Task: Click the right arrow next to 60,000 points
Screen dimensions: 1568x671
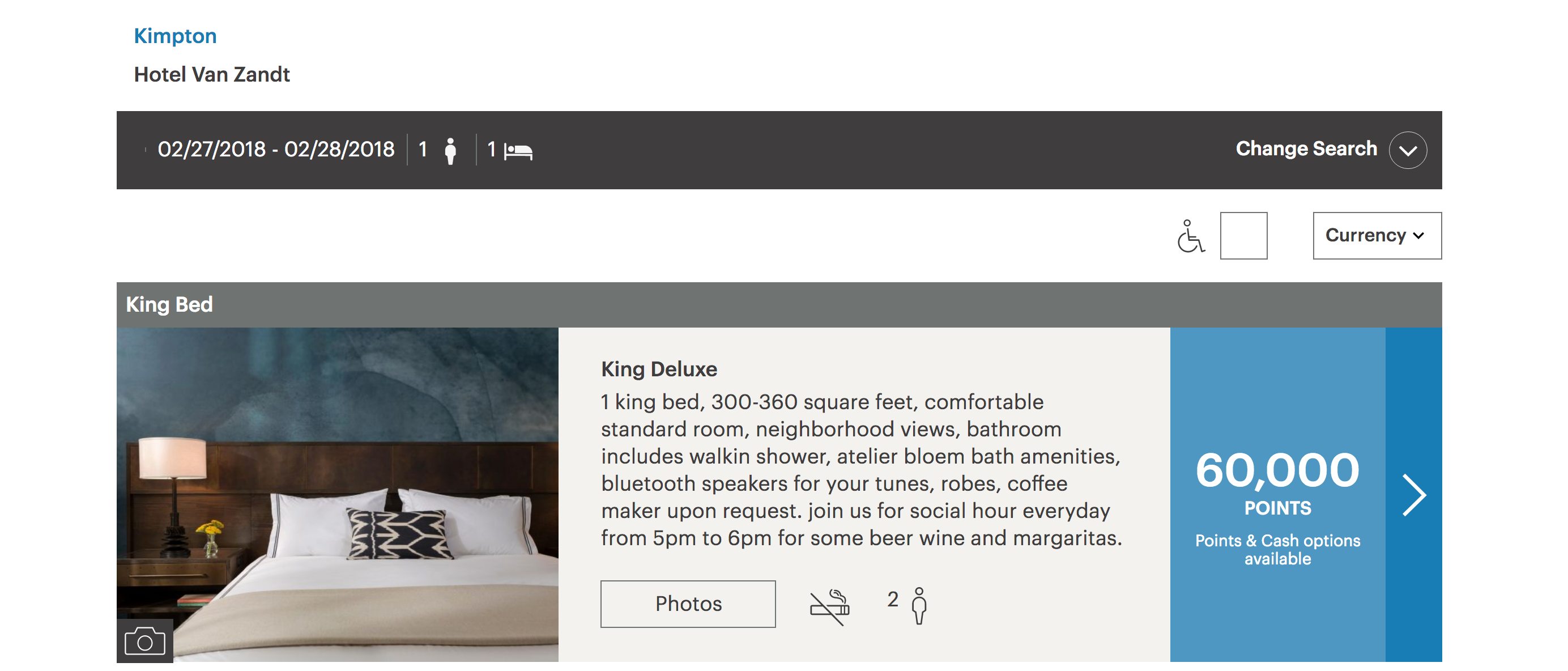Action: pos(1413,494)
